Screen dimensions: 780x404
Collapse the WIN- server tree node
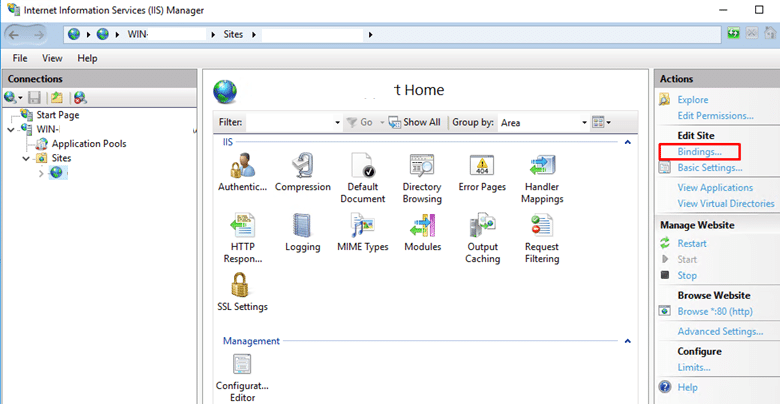(10, 129)
